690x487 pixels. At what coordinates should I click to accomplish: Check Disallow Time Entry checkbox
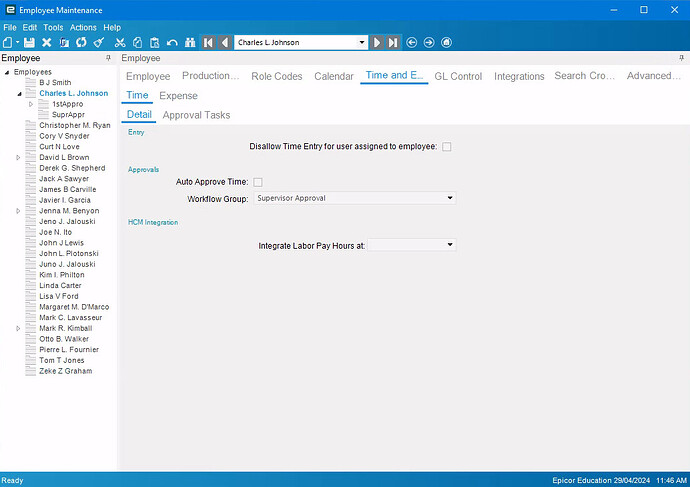(447, 147)
